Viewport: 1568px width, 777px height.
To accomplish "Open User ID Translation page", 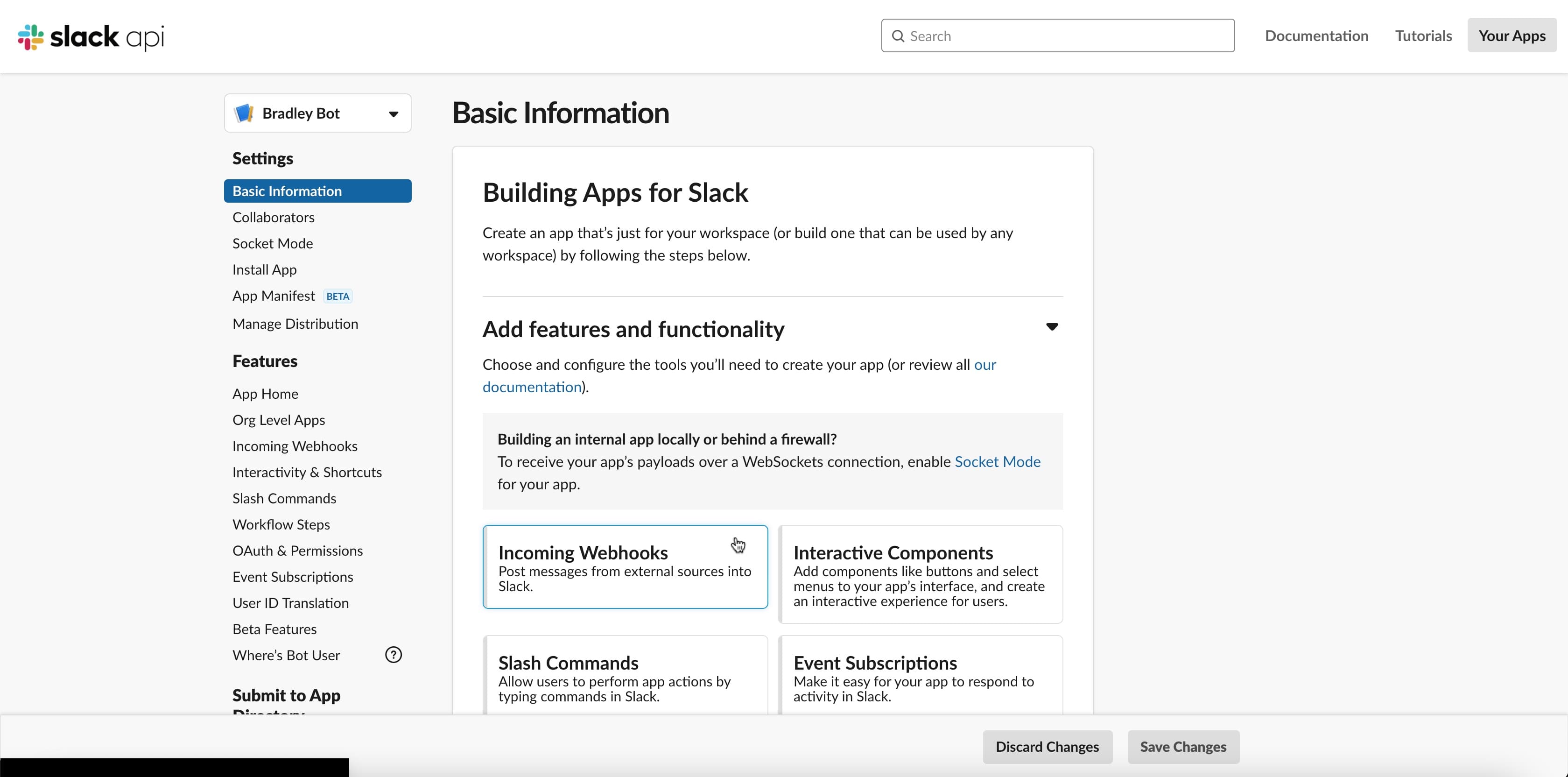I will coord(290,603).
